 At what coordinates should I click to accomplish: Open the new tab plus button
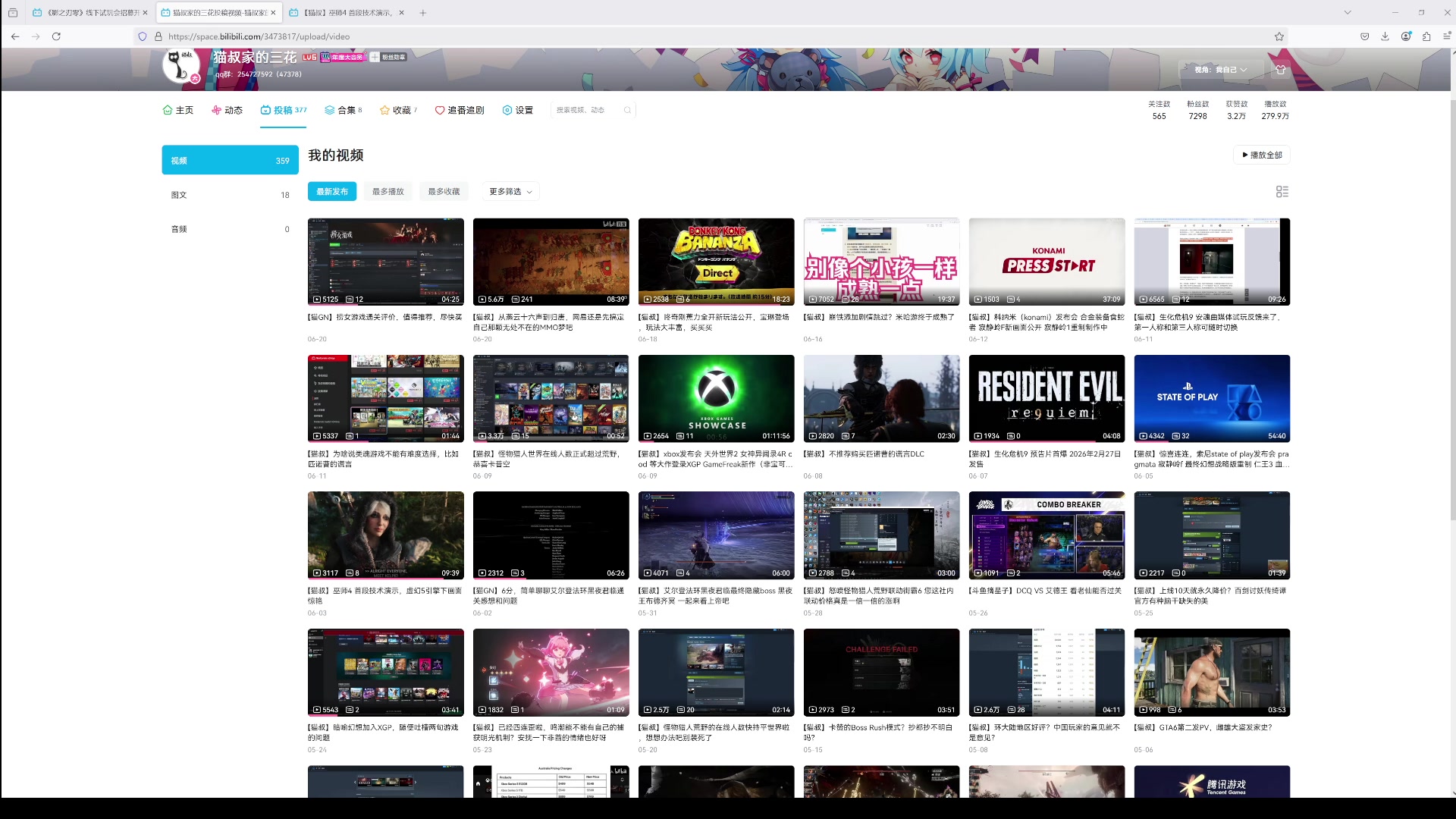click(423, 13)
